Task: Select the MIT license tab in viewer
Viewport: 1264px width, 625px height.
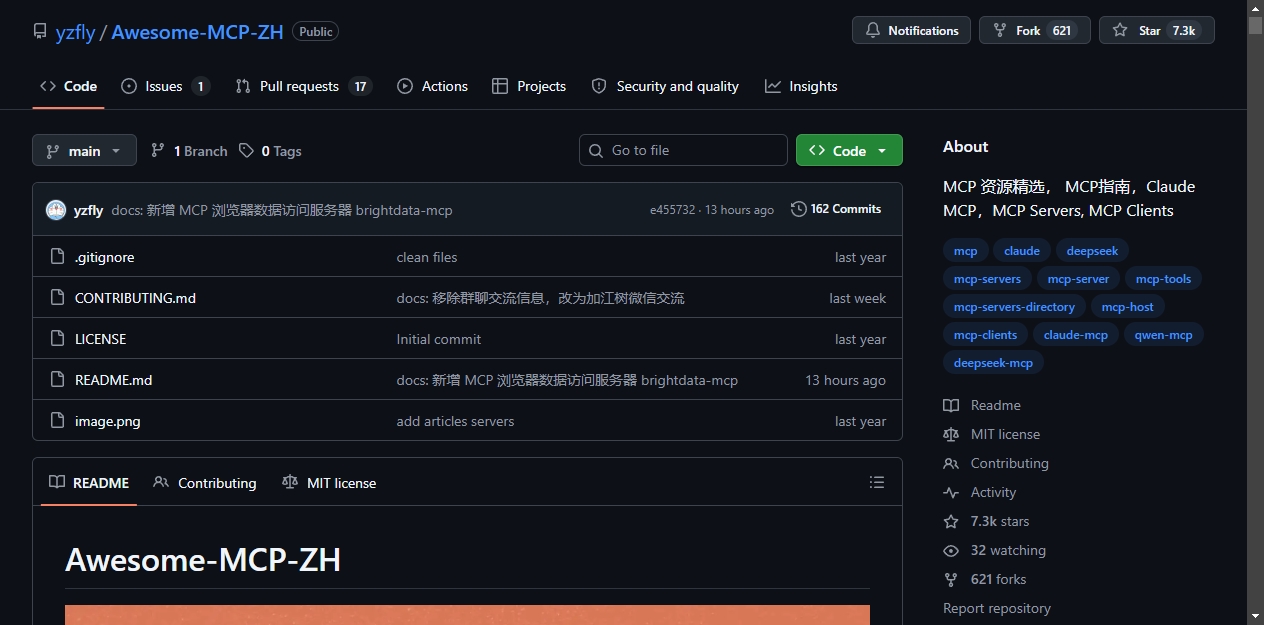Action: pyautogui.click(x=329, y=482)
